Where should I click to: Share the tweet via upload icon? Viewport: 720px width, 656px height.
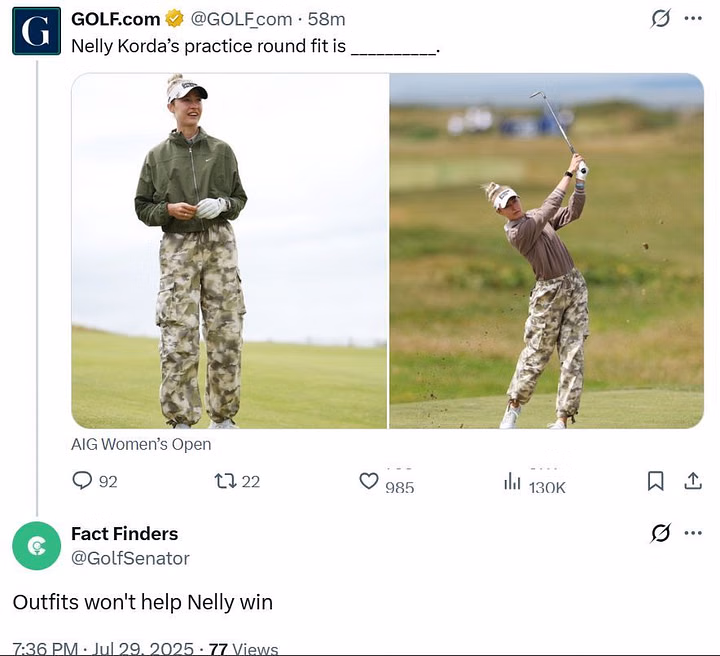692,481
